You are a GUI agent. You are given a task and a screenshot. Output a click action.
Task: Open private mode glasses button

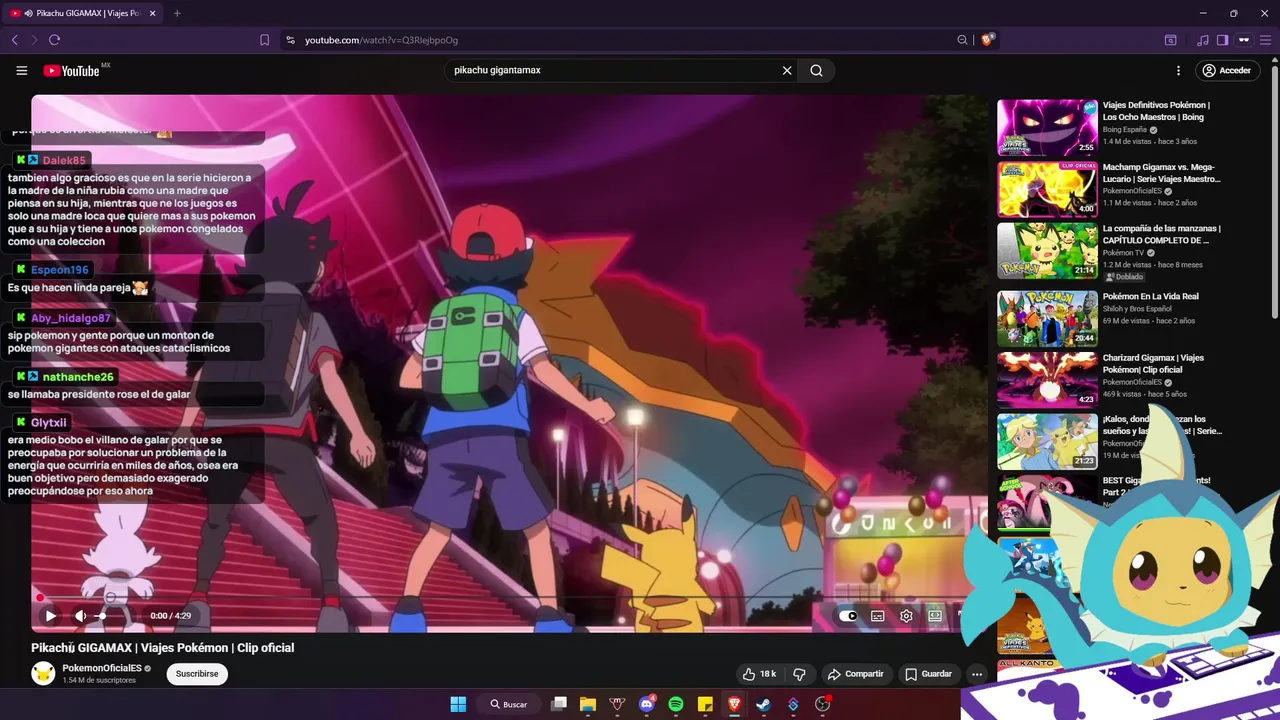point(1244,40)
